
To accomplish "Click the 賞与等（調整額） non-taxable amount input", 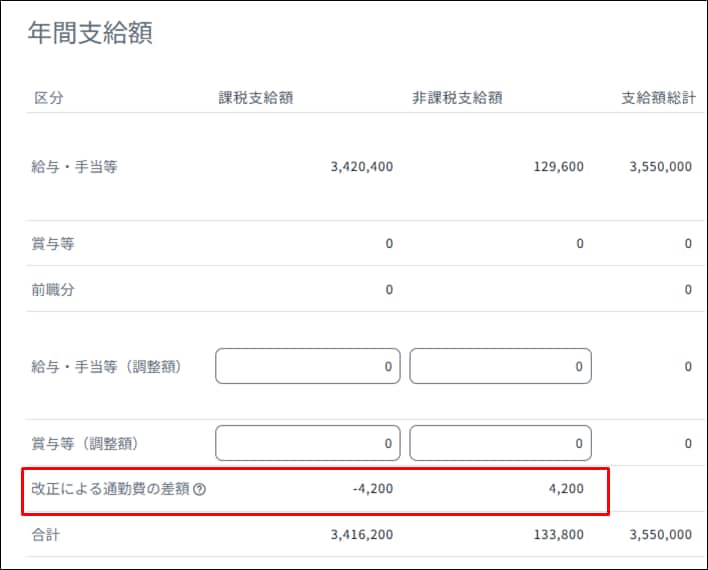I will coord(500,443).
